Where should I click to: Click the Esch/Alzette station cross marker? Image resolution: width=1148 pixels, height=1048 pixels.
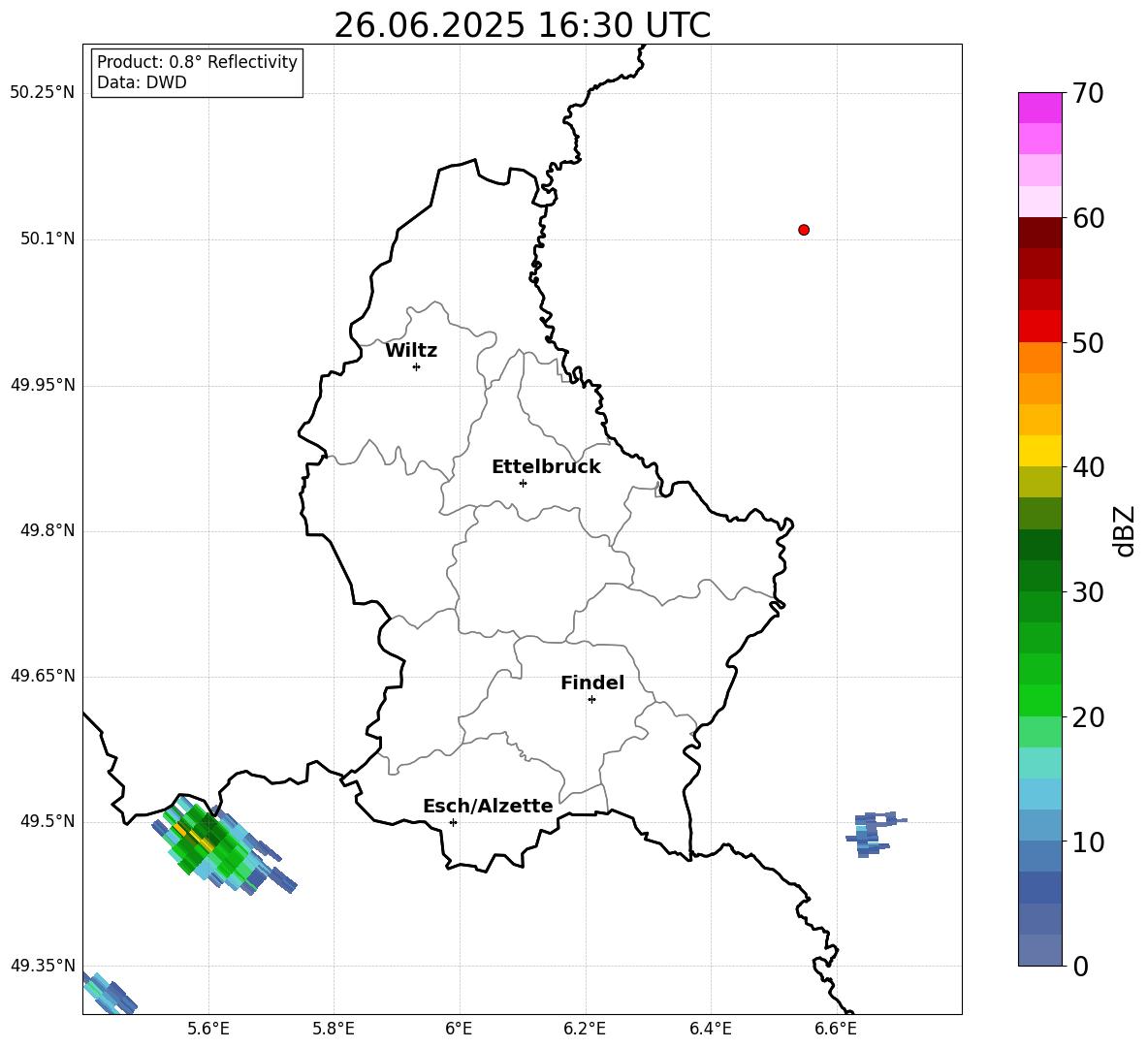[x=453, y=822]
